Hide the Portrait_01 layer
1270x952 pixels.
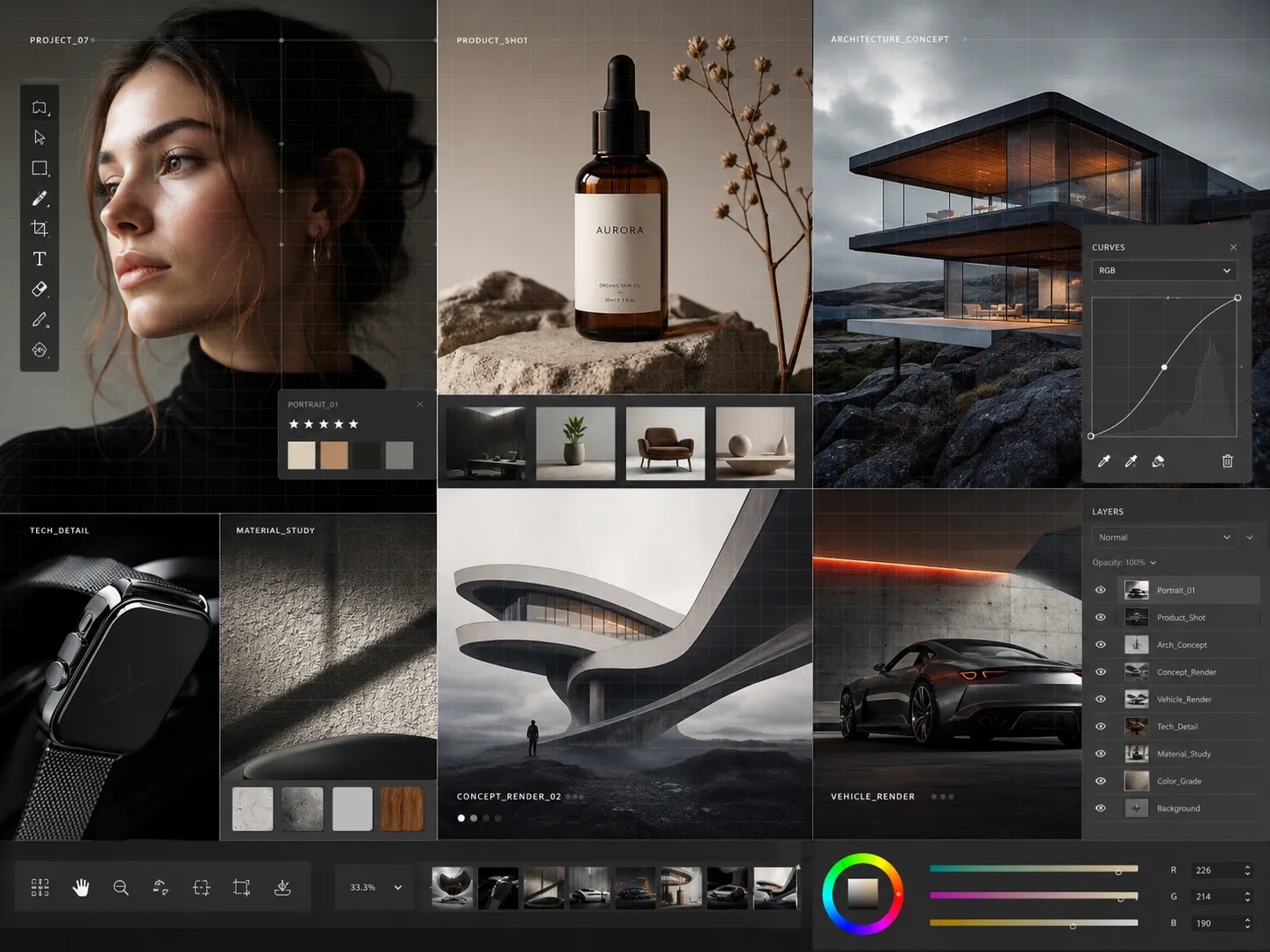pyautogui.click(x=1100, y=590)
